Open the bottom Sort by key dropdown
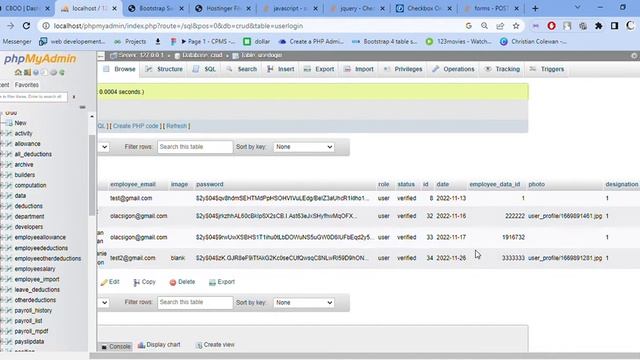640x360 pixels. pos(304,302)
